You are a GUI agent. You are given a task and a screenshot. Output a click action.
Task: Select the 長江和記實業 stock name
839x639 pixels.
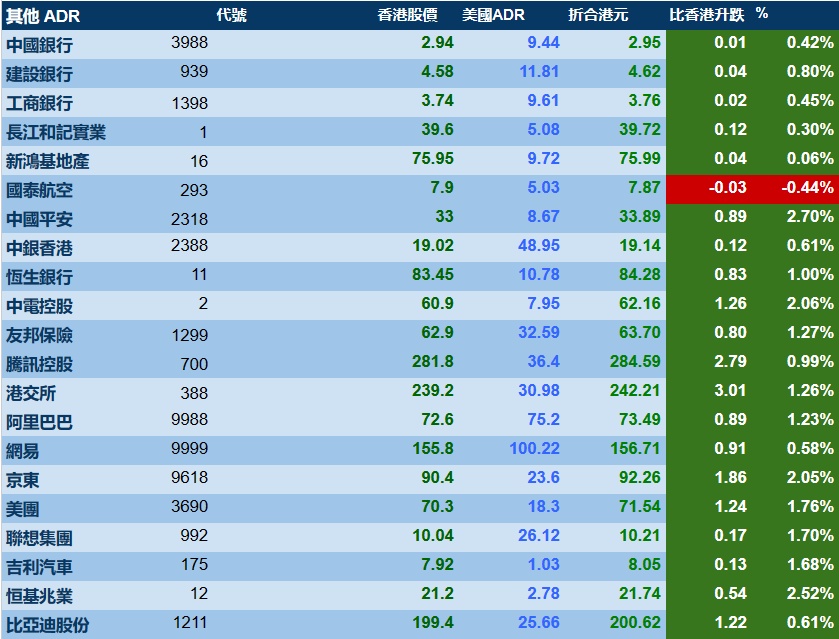56,132
